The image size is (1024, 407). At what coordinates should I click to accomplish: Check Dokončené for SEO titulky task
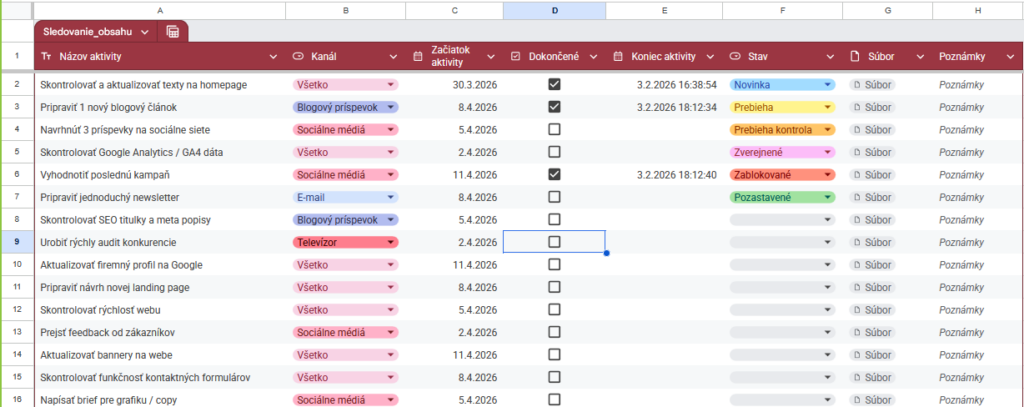(x=554, y=220)
